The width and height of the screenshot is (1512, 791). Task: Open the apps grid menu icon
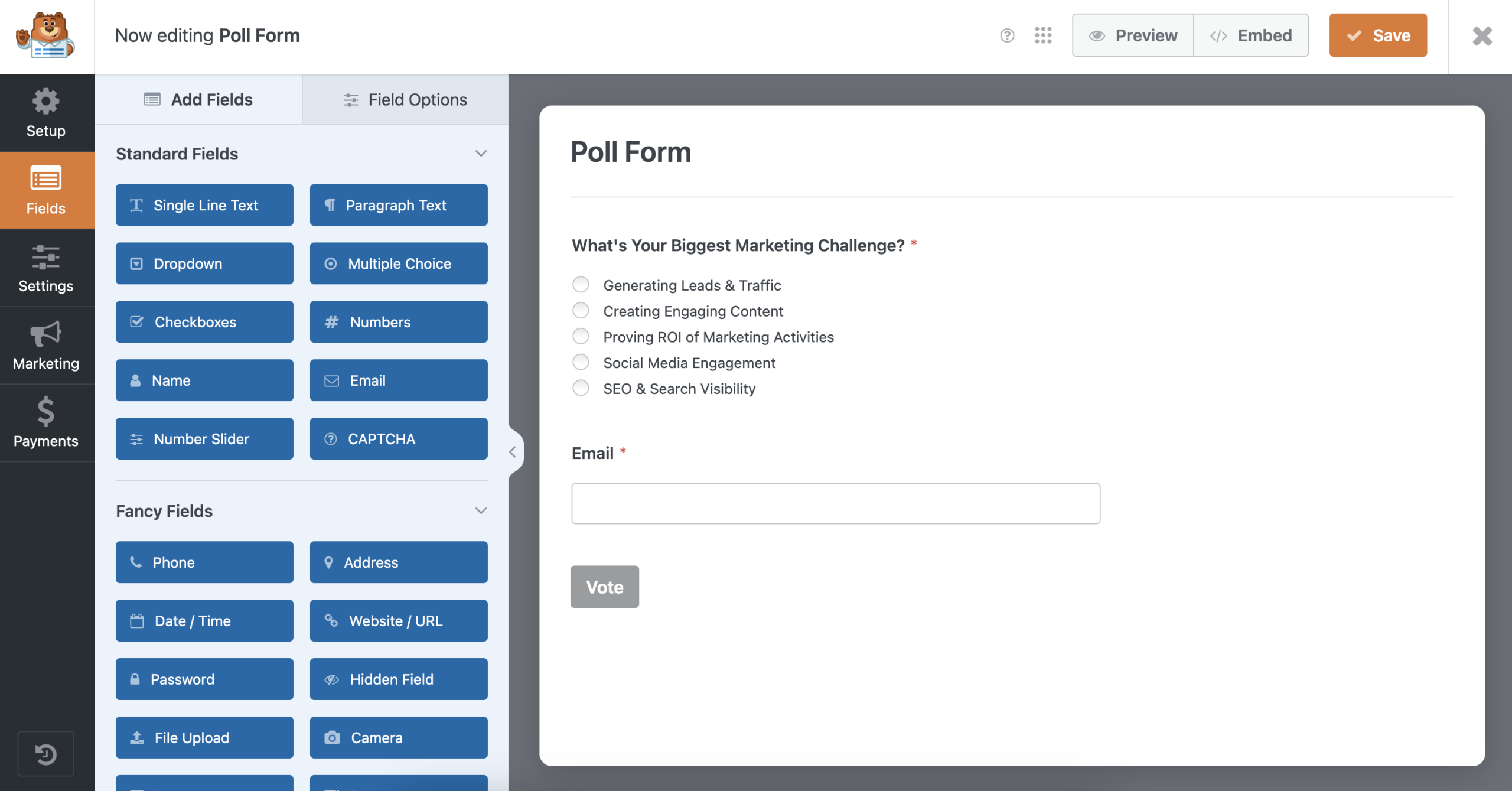point(1043,35)
